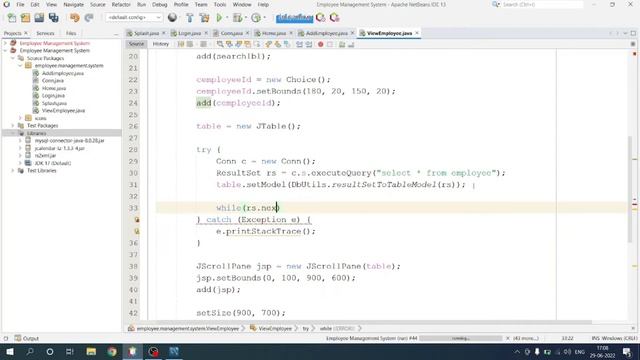Collapse the Source Packages tree node
The width and height of the screenshot is (640, 360).
13,58
